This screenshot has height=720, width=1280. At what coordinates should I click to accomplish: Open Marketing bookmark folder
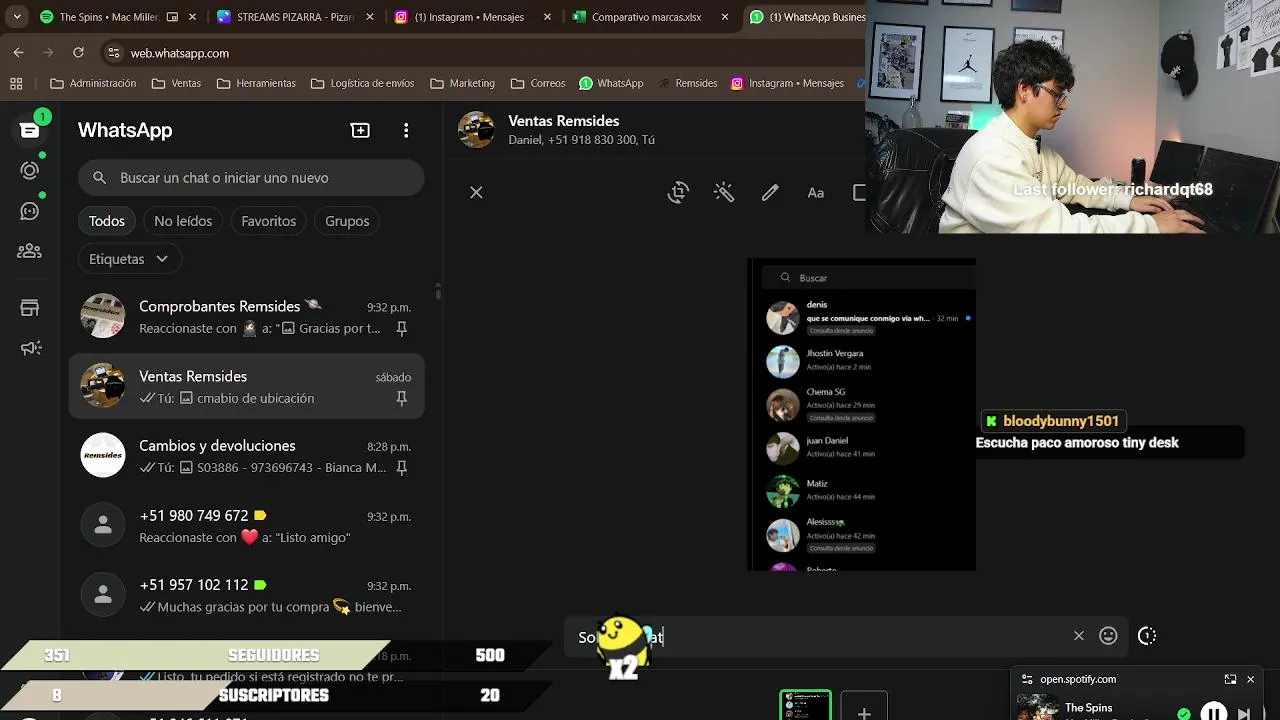463,83
